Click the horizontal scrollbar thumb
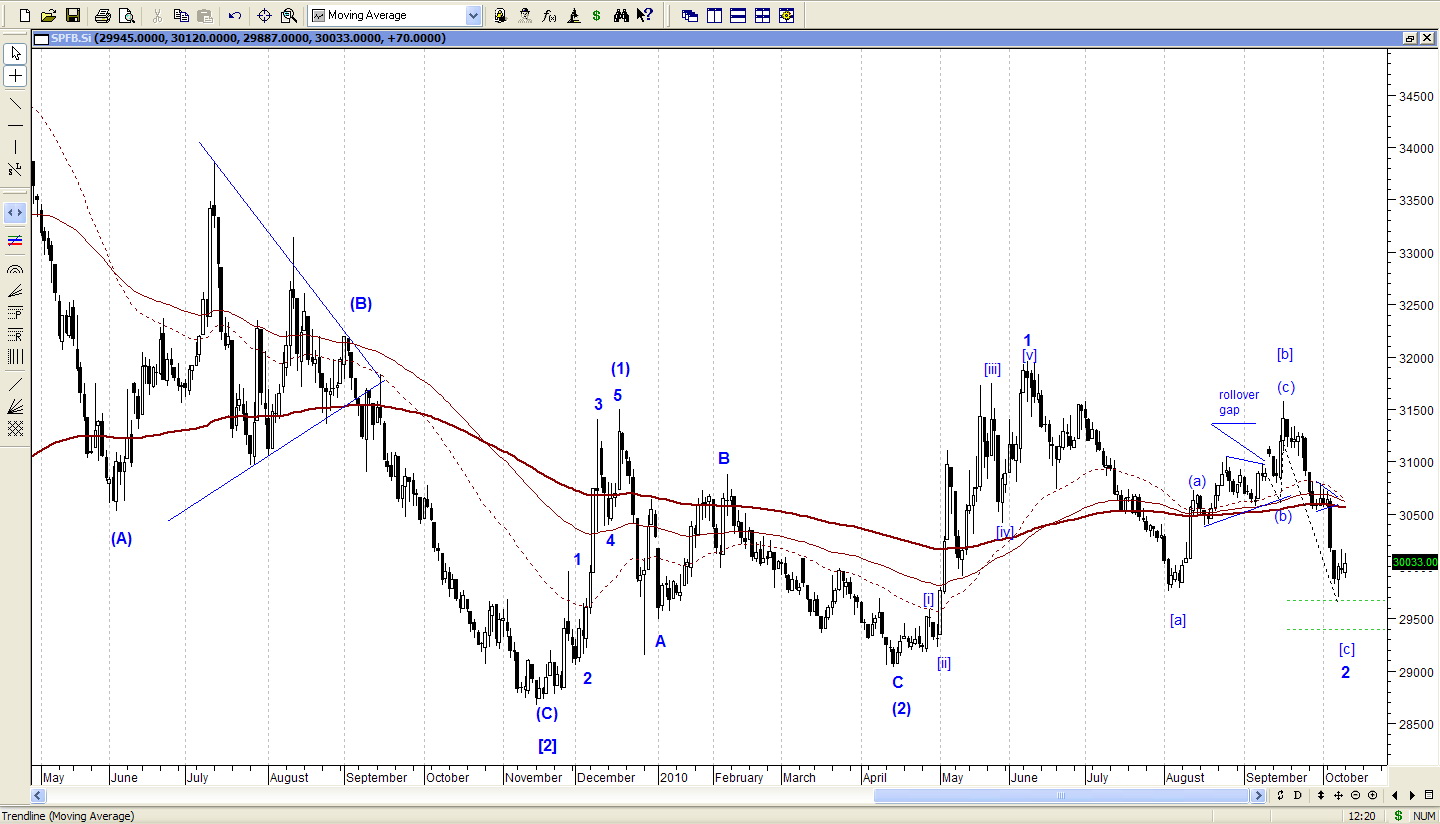Image resolution: width=1440 pixels, height=824 pixels. click(1062, 796)
